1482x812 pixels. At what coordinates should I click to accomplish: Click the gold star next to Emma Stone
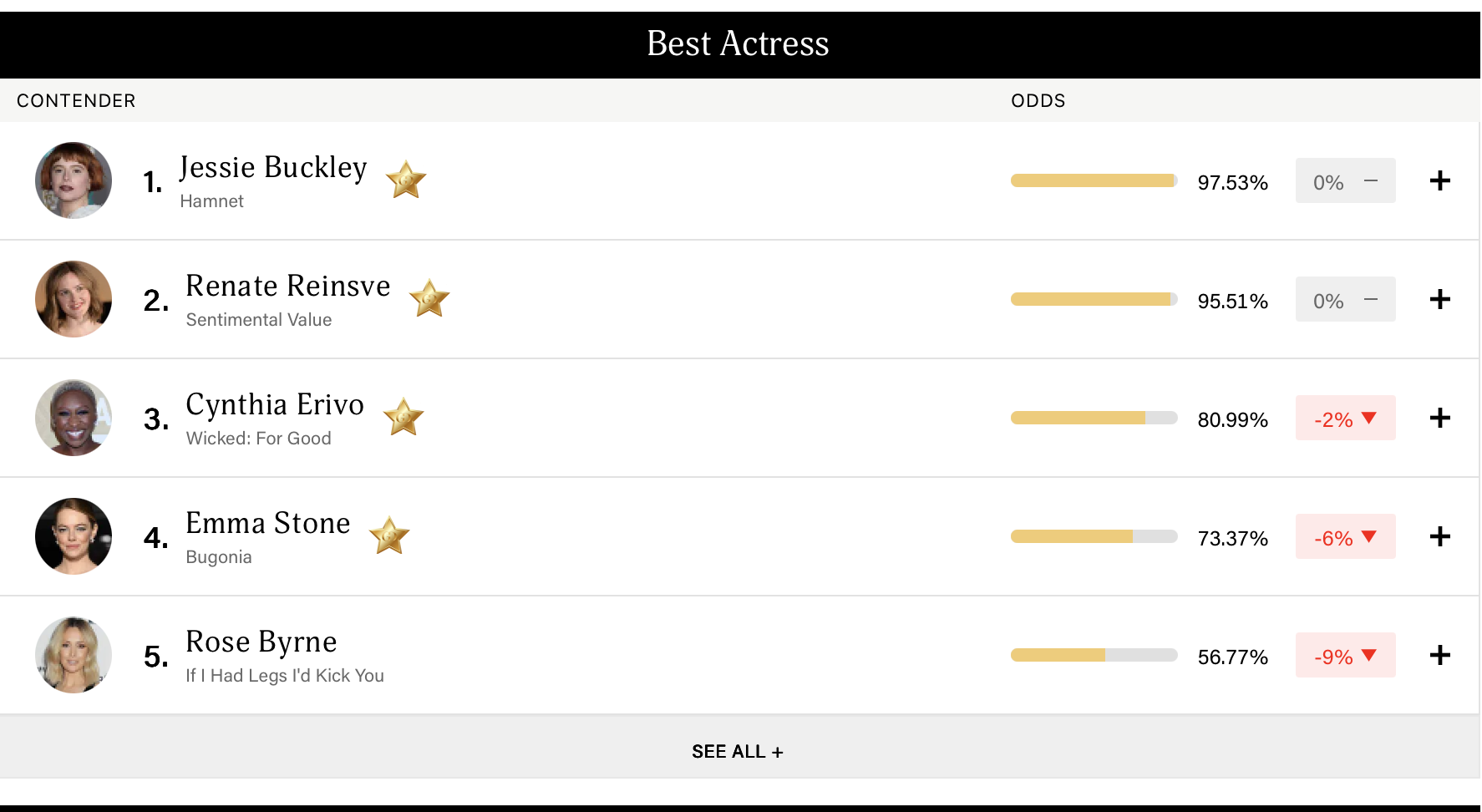[x=389, y=535]
